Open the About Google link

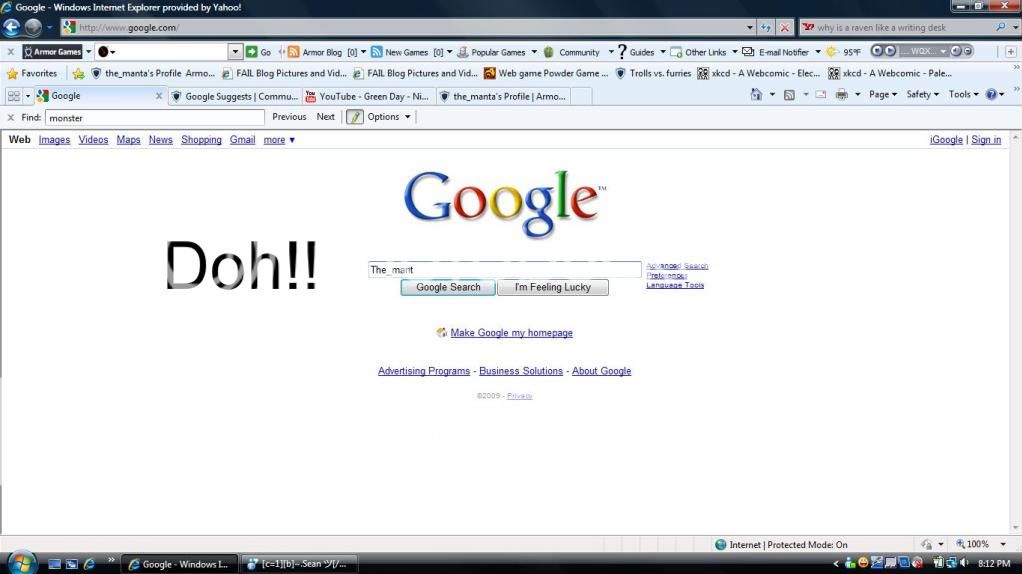point(602,371)
